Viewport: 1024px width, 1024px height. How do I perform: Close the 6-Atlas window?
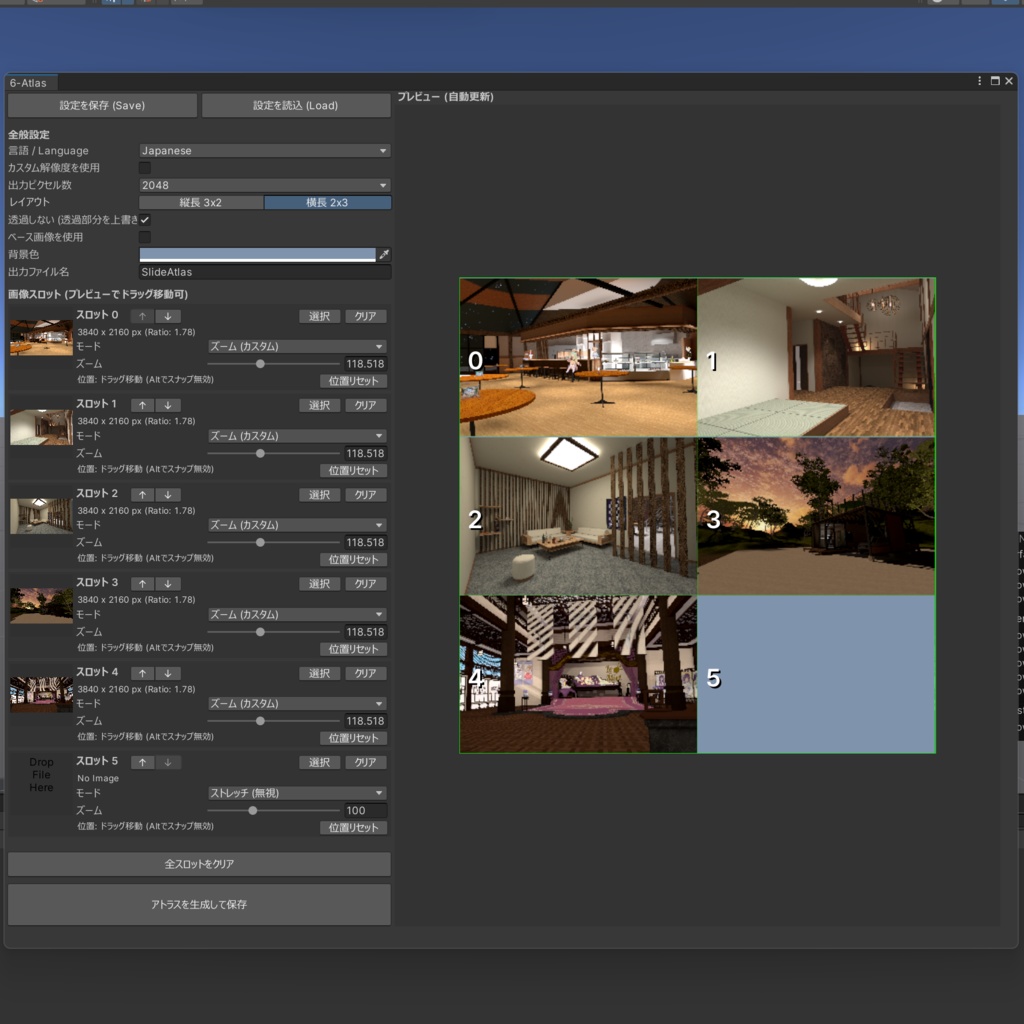click(1009, 81)
